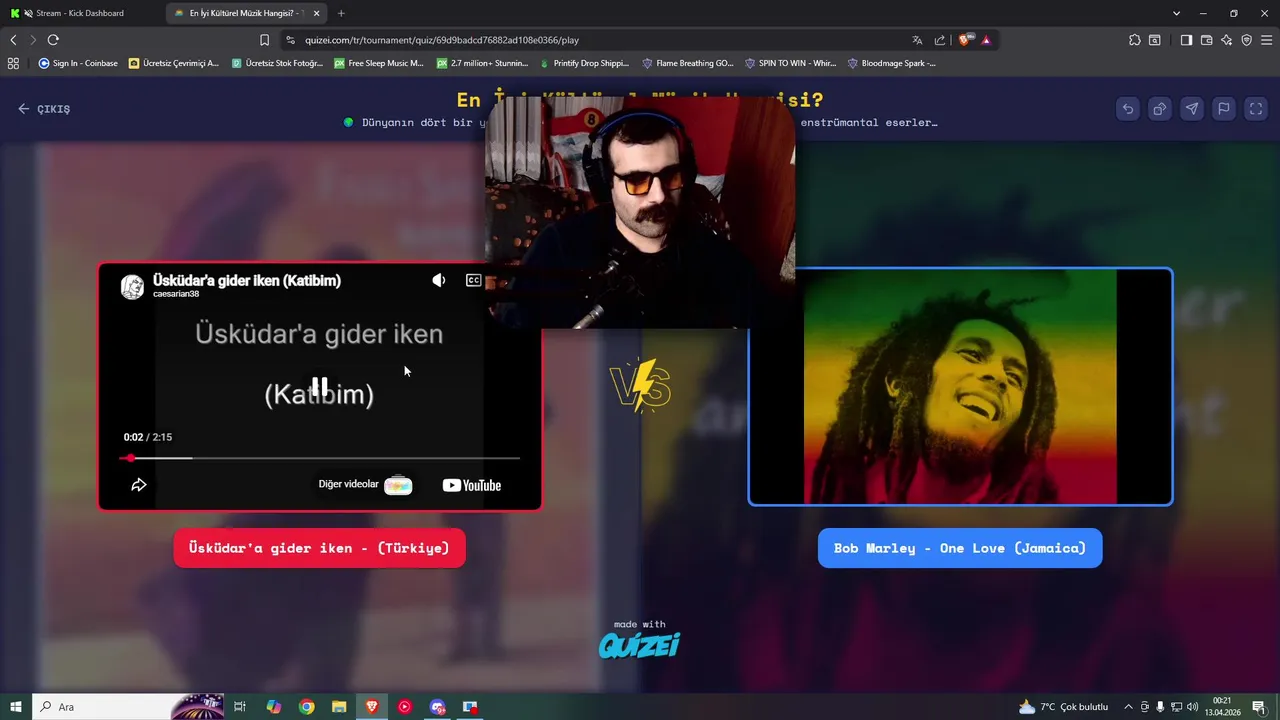The image size is (1280, 720).
Task: Seek along the YouTube progress bar
Action: pos(320,458)
